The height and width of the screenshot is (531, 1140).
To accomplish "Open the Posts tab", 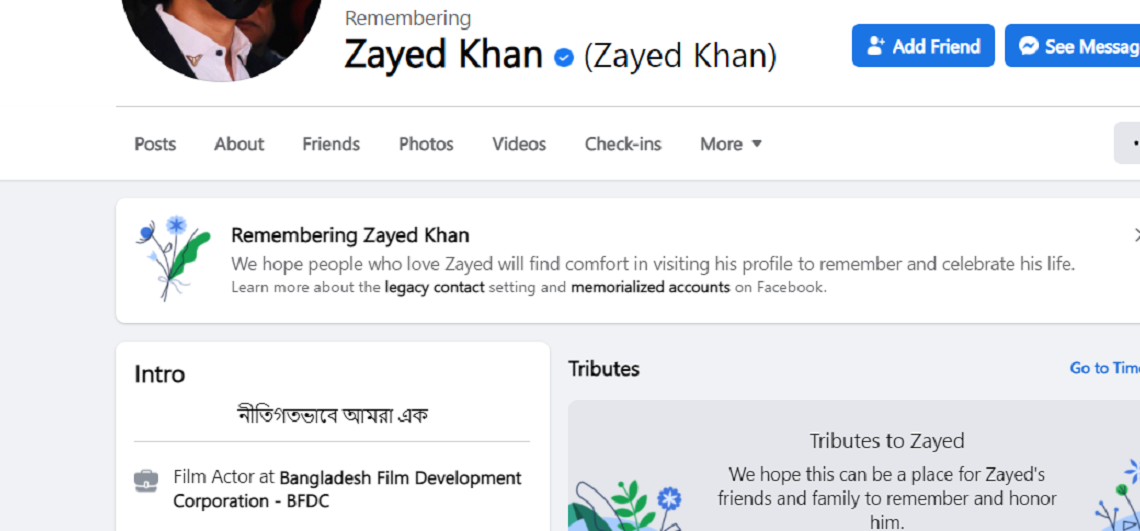I will (x=155, y=144).
